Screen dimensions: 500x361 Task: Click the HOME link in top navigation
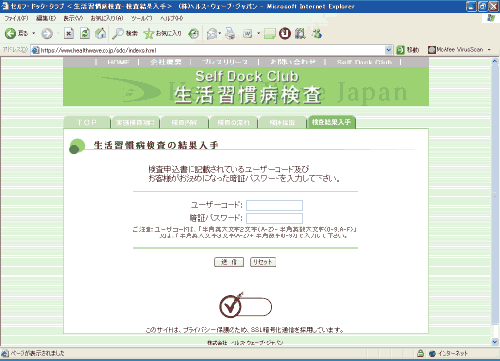(x=118, y=62)
